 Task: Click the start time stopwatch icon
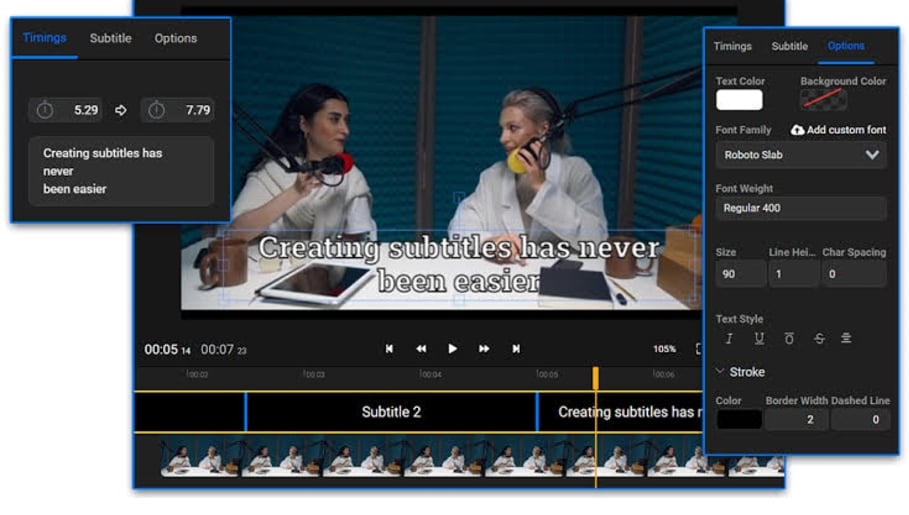(45, 111)
